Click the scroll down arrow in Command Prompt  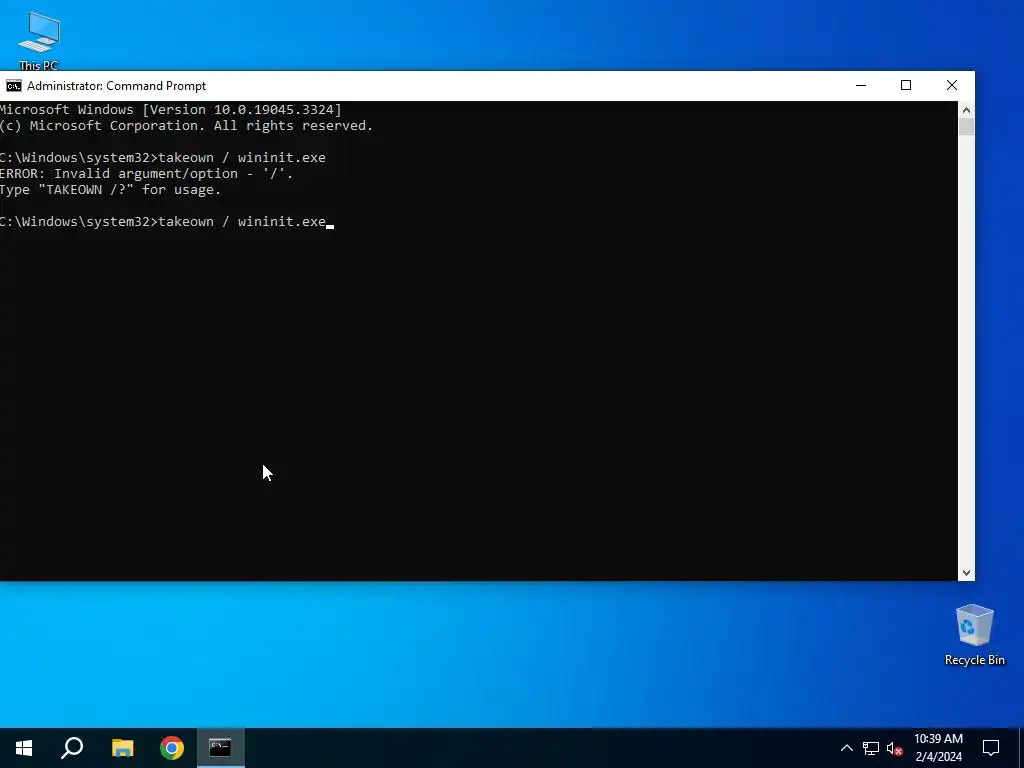(966, 573)
